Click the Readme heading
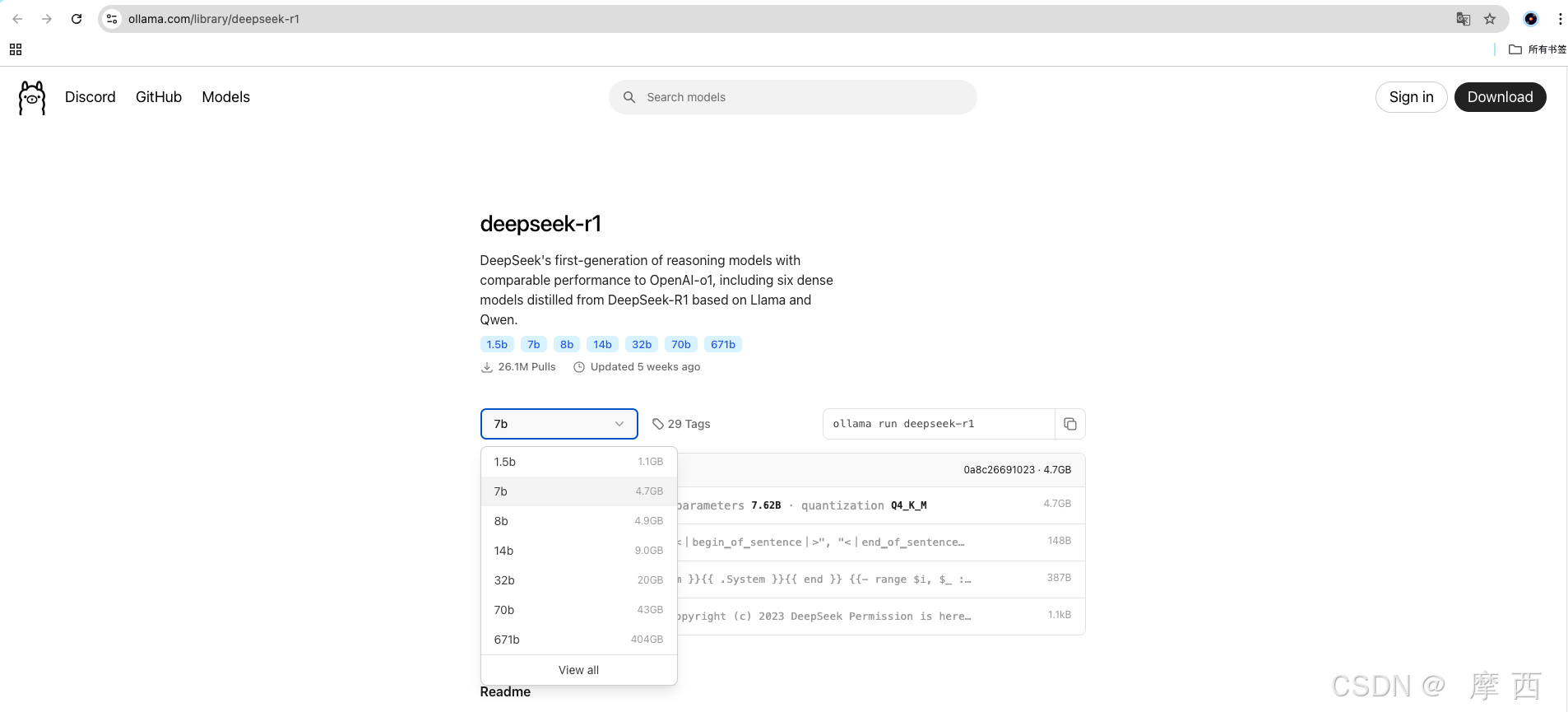The width and height of the screenshot is (1568, 712). click(505, 692)
